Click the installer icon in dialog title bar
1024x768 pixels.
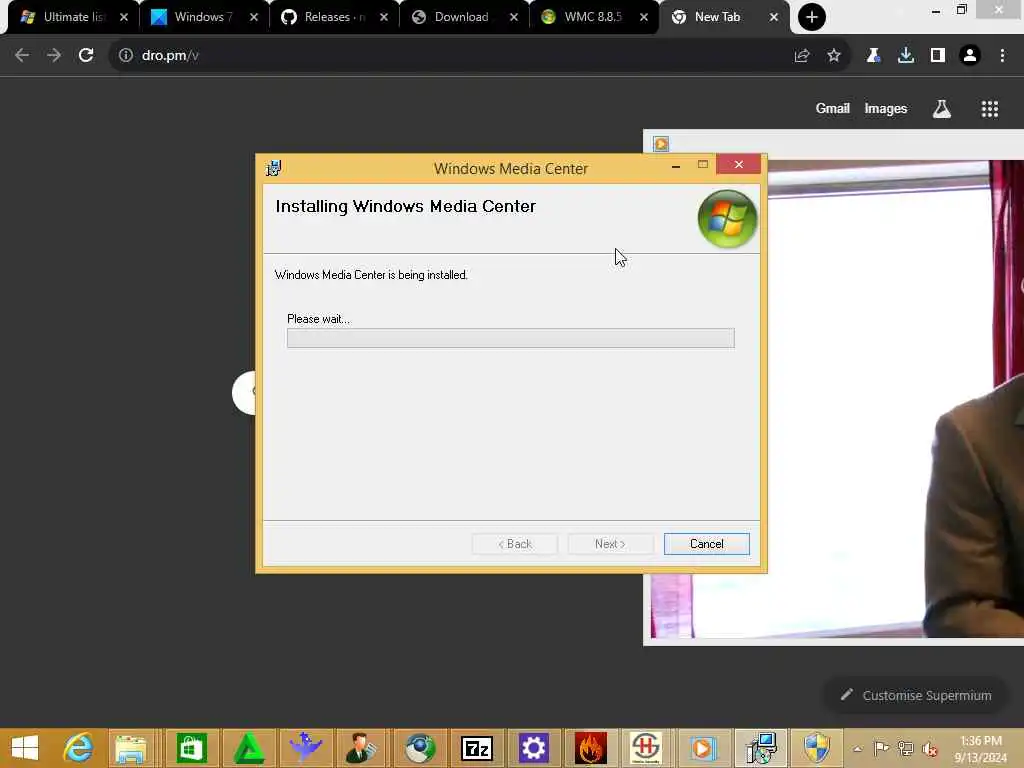pyautogui.click(x=274, y=168)
